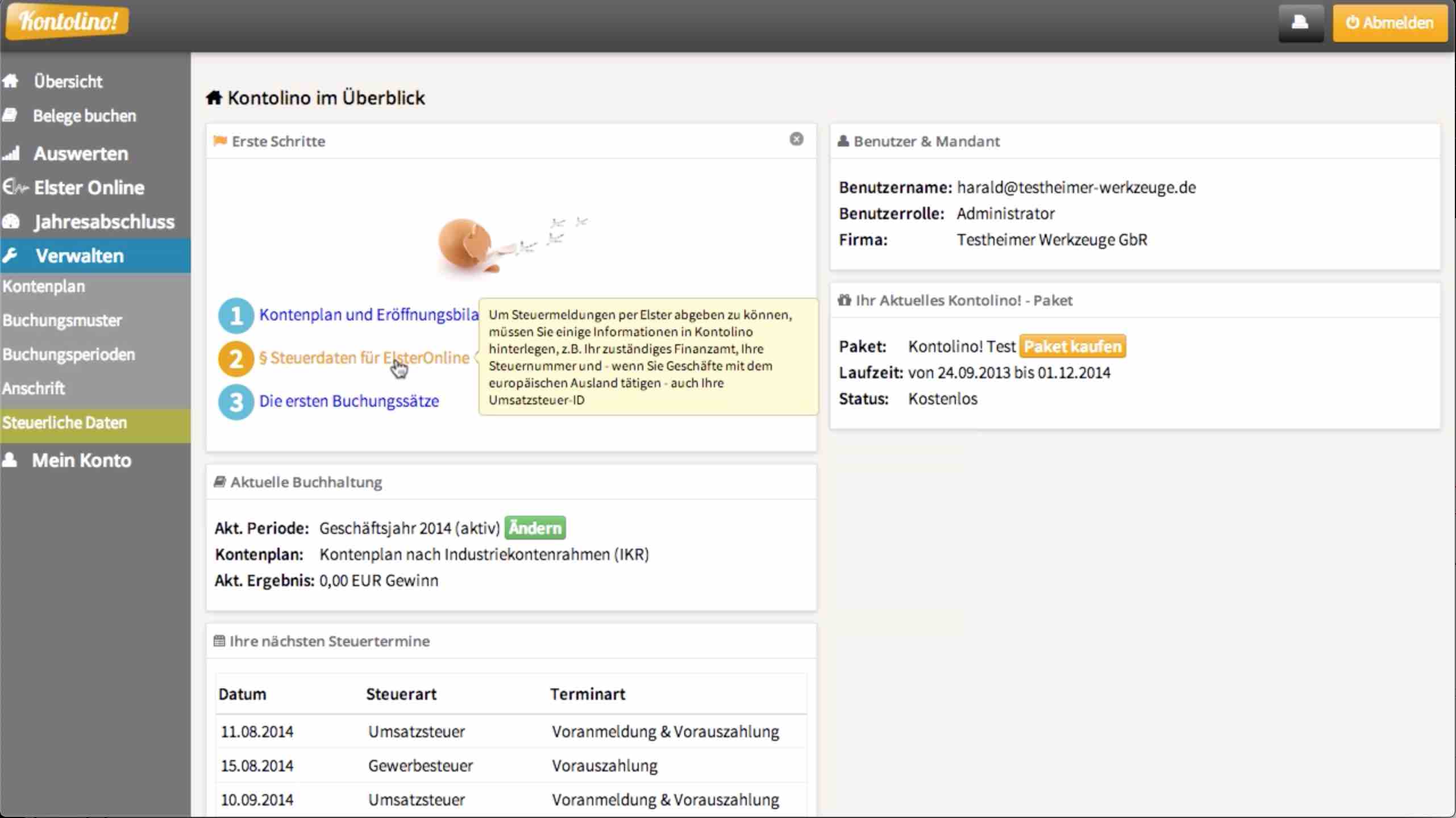Click the Gewerbesteuer table cell

[421, 766]
